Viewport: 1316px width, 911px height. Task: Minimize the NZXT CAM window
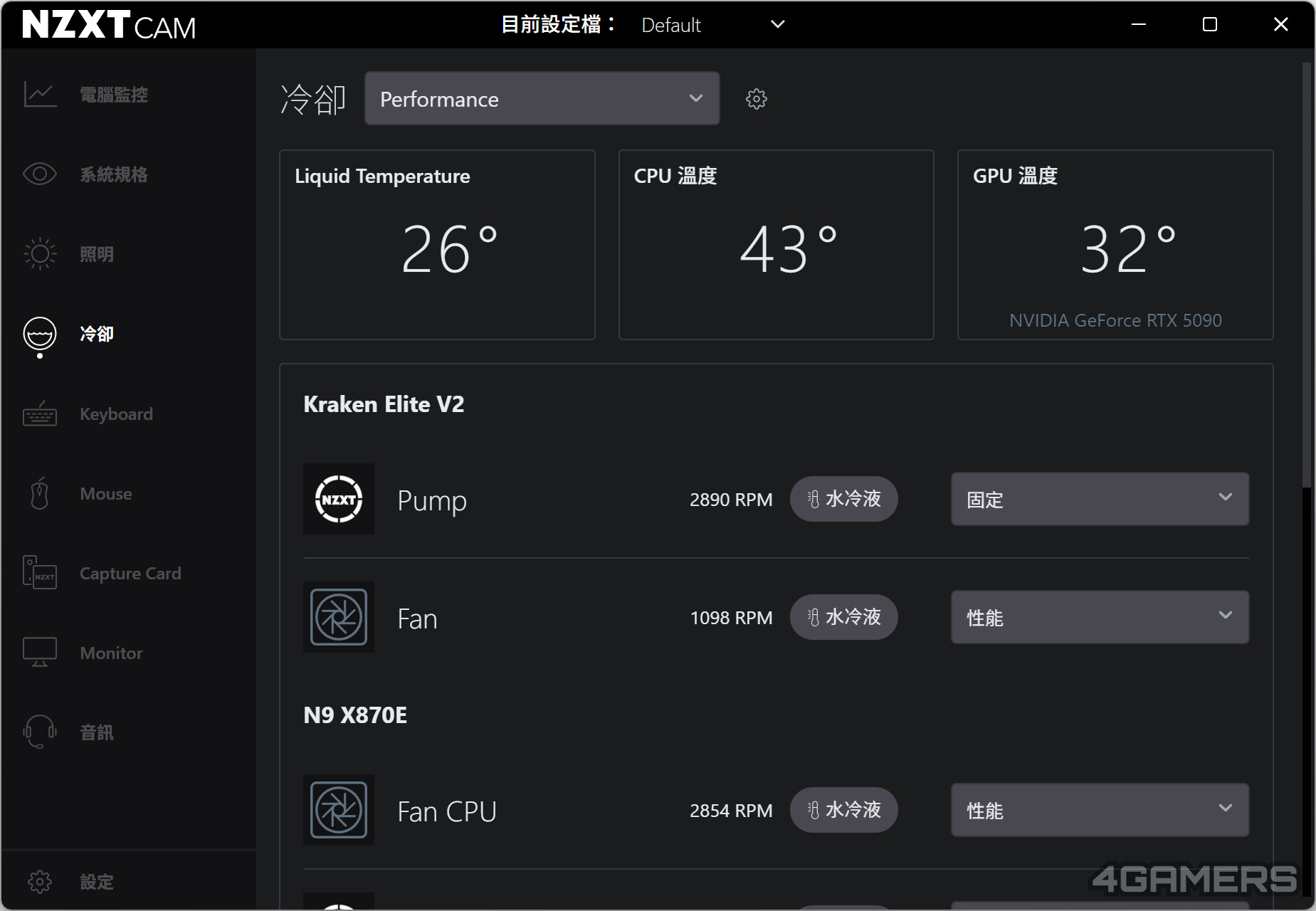[x=1139, y=25]
